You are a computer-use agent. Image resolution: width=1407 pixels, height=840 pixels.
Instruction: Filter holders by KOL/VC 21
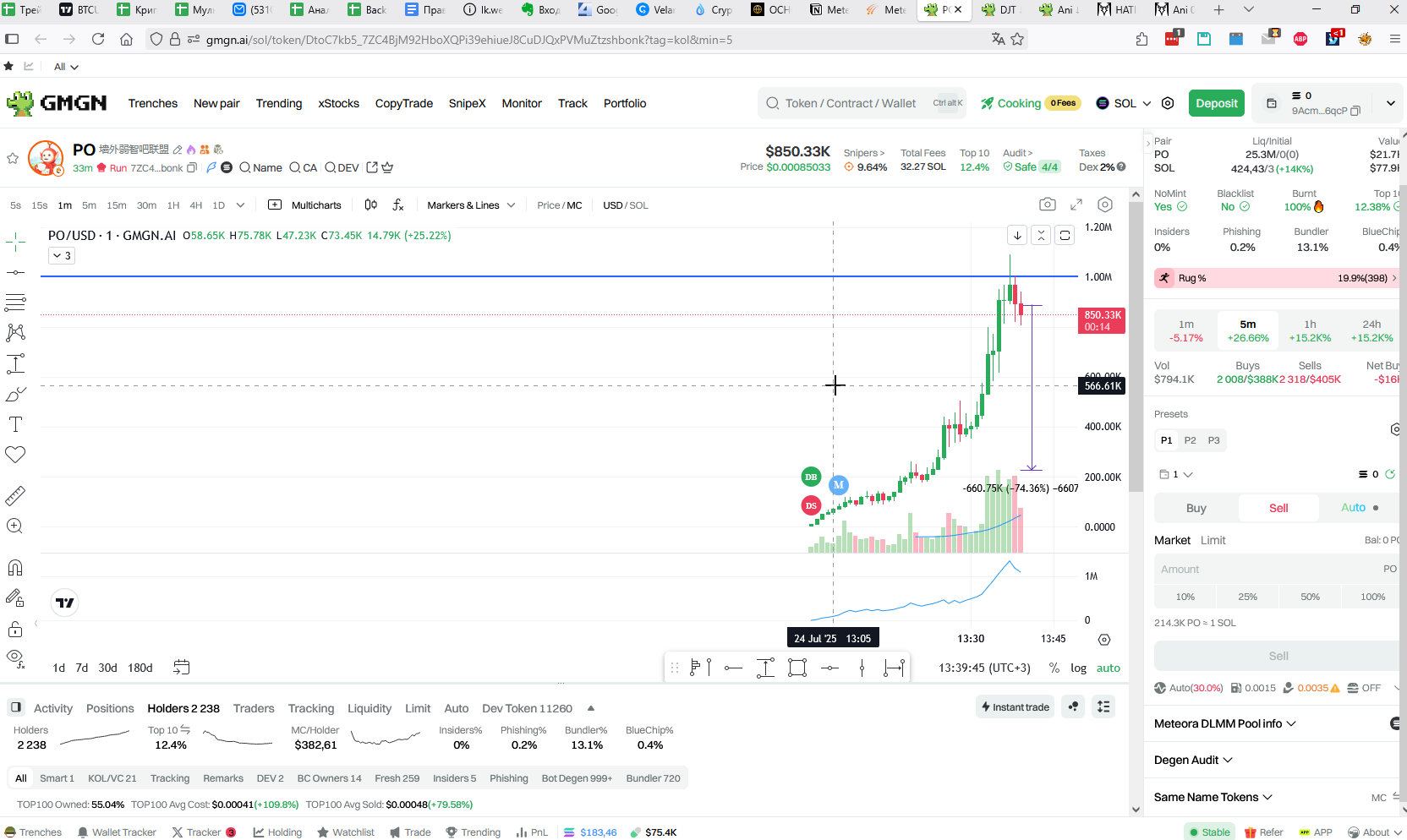click(112, 778)
